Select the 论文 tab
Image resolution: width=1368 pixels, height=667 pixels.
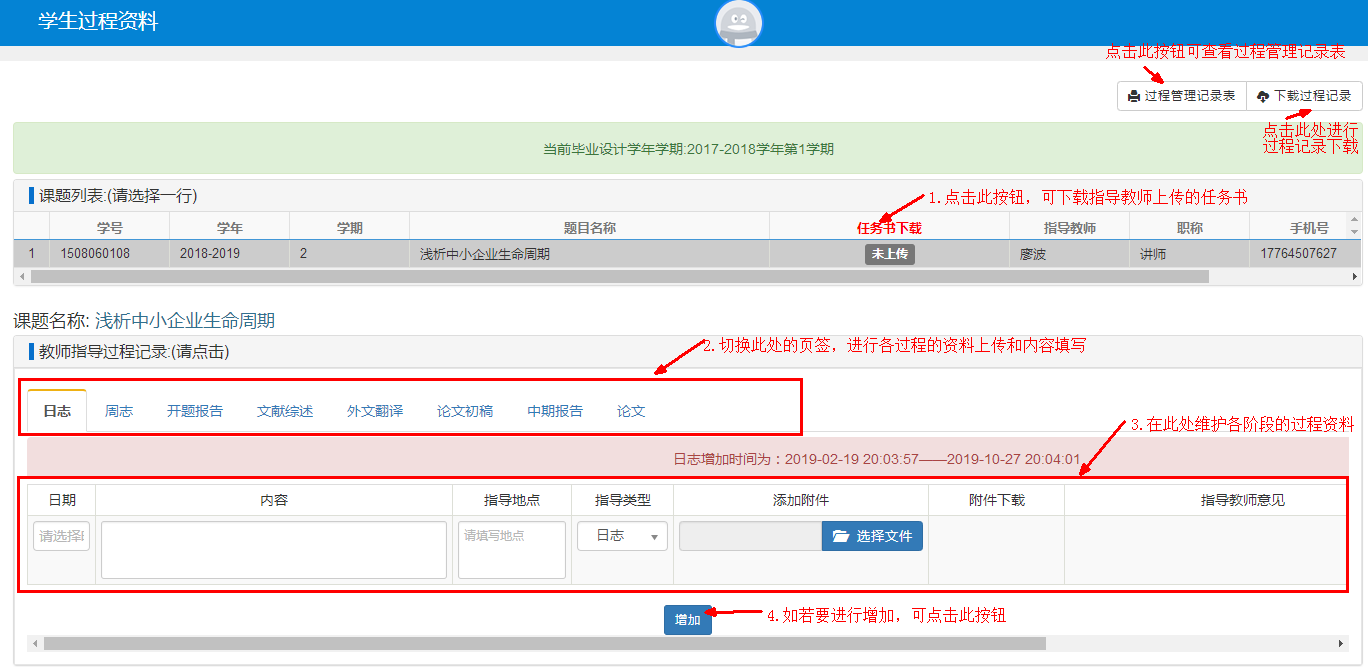[x=631, y=411]
